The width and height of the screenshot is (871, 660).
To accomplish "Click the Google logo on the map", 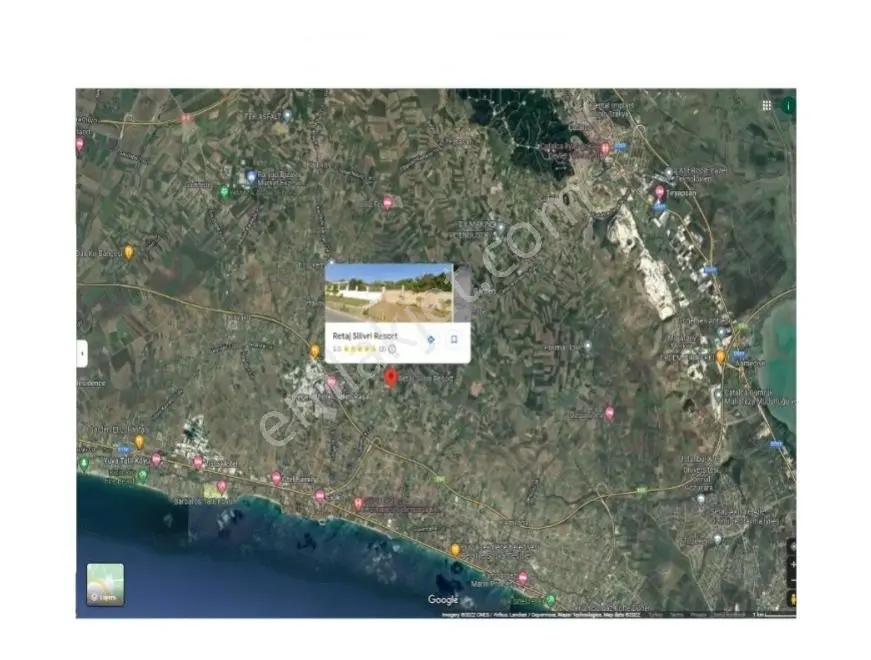I will pos(443,599).
